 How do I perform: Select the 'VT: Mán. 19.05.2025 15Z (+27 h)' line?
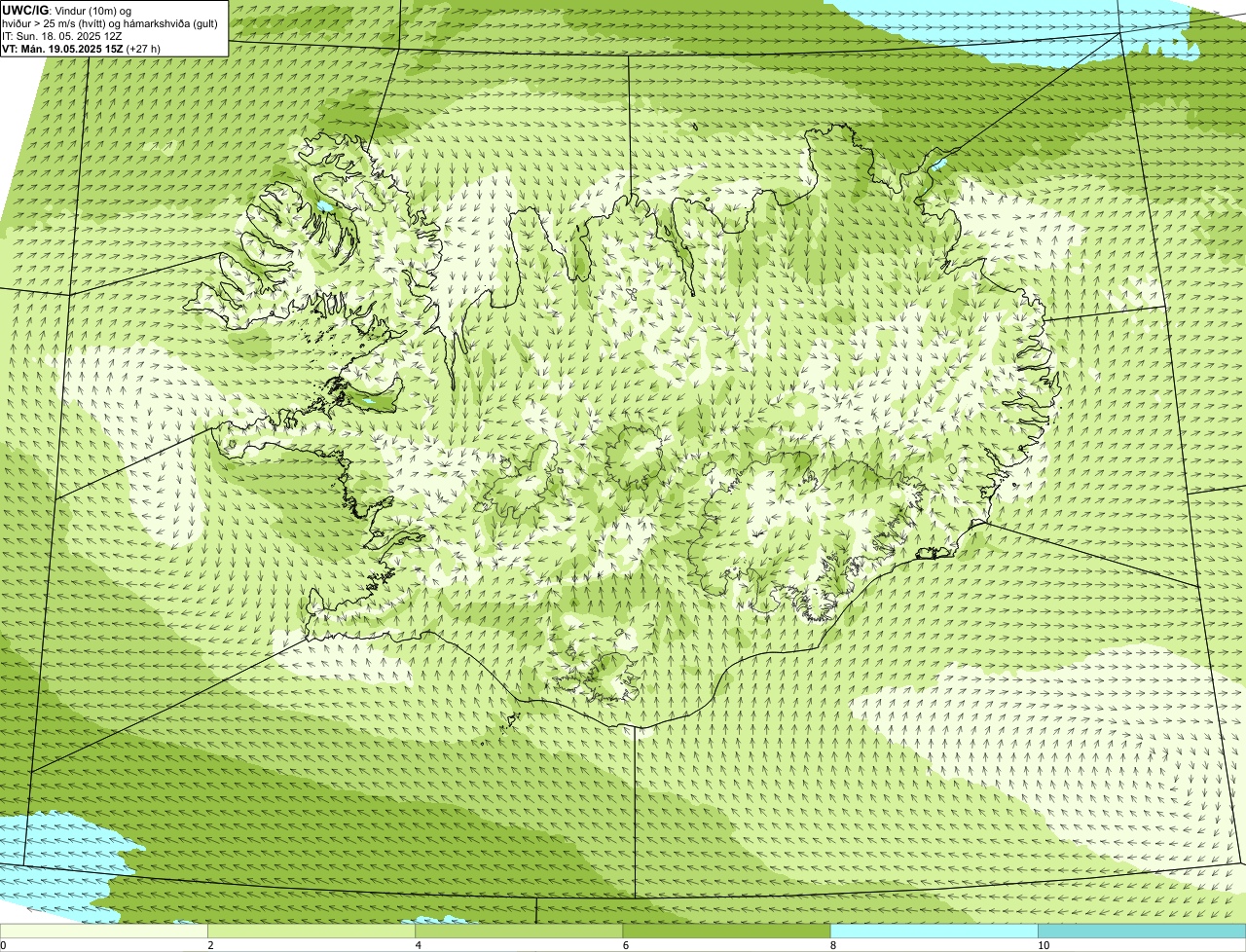pyautogui.click(x=81, y=49)
